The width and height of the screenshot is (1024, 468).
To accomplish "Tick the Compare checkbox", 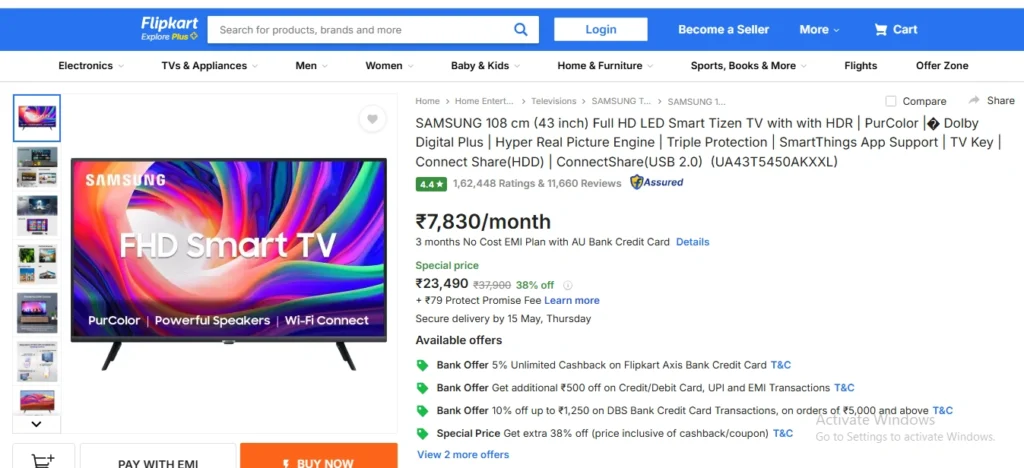I will click(891, 101).
